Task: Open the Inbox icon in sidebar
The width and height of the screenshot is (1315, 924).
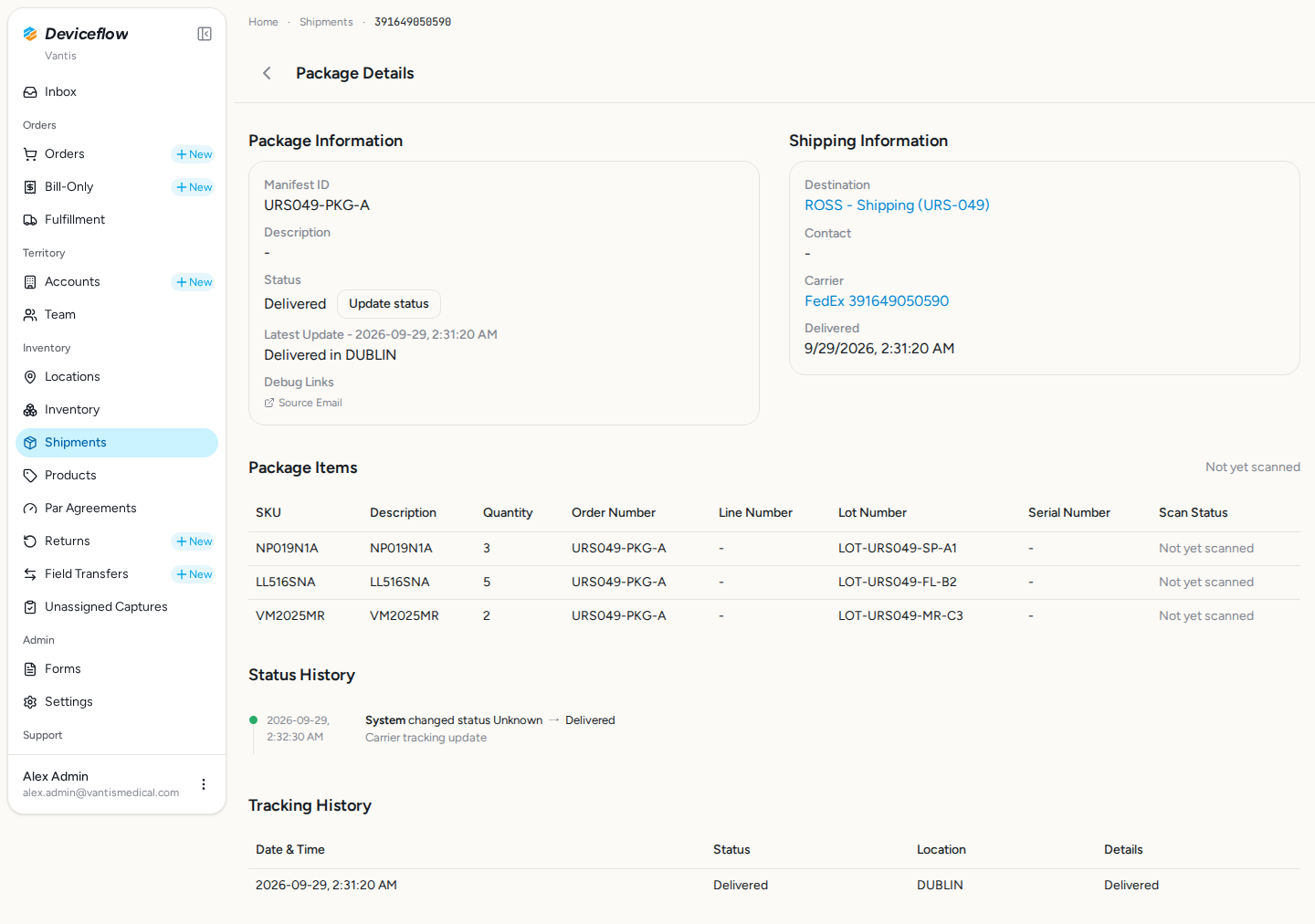Action: pos(30,92)
